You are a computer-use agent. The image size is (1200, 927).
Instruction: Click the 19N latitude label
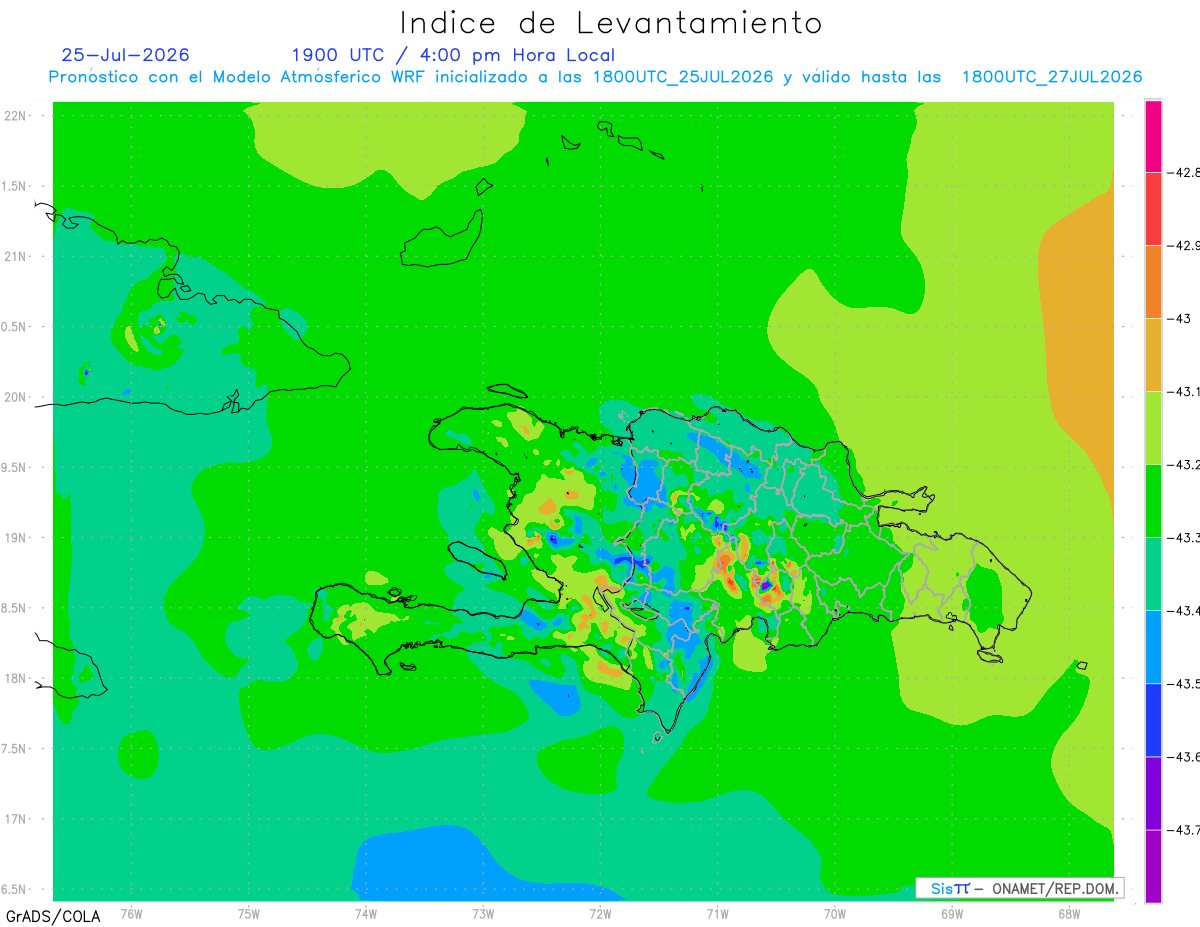tap(17, 538)
